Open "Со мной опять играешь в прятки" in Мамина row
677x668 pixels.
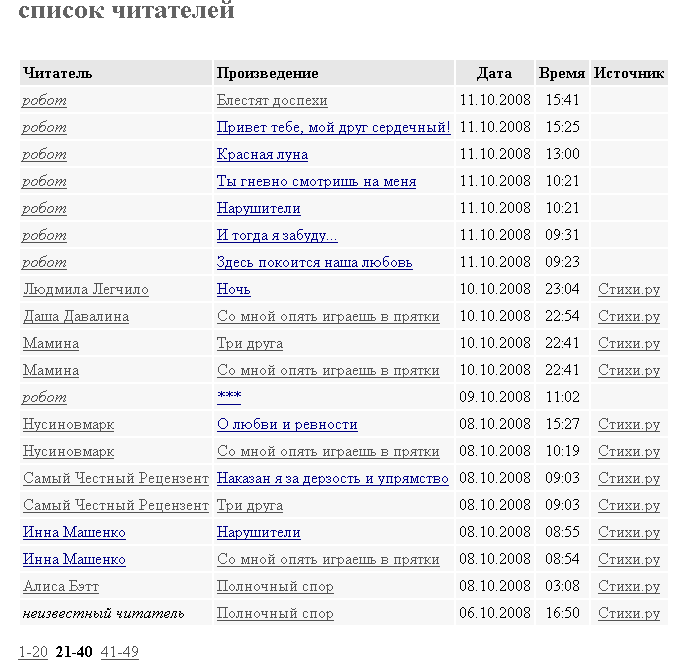[328, 370]
